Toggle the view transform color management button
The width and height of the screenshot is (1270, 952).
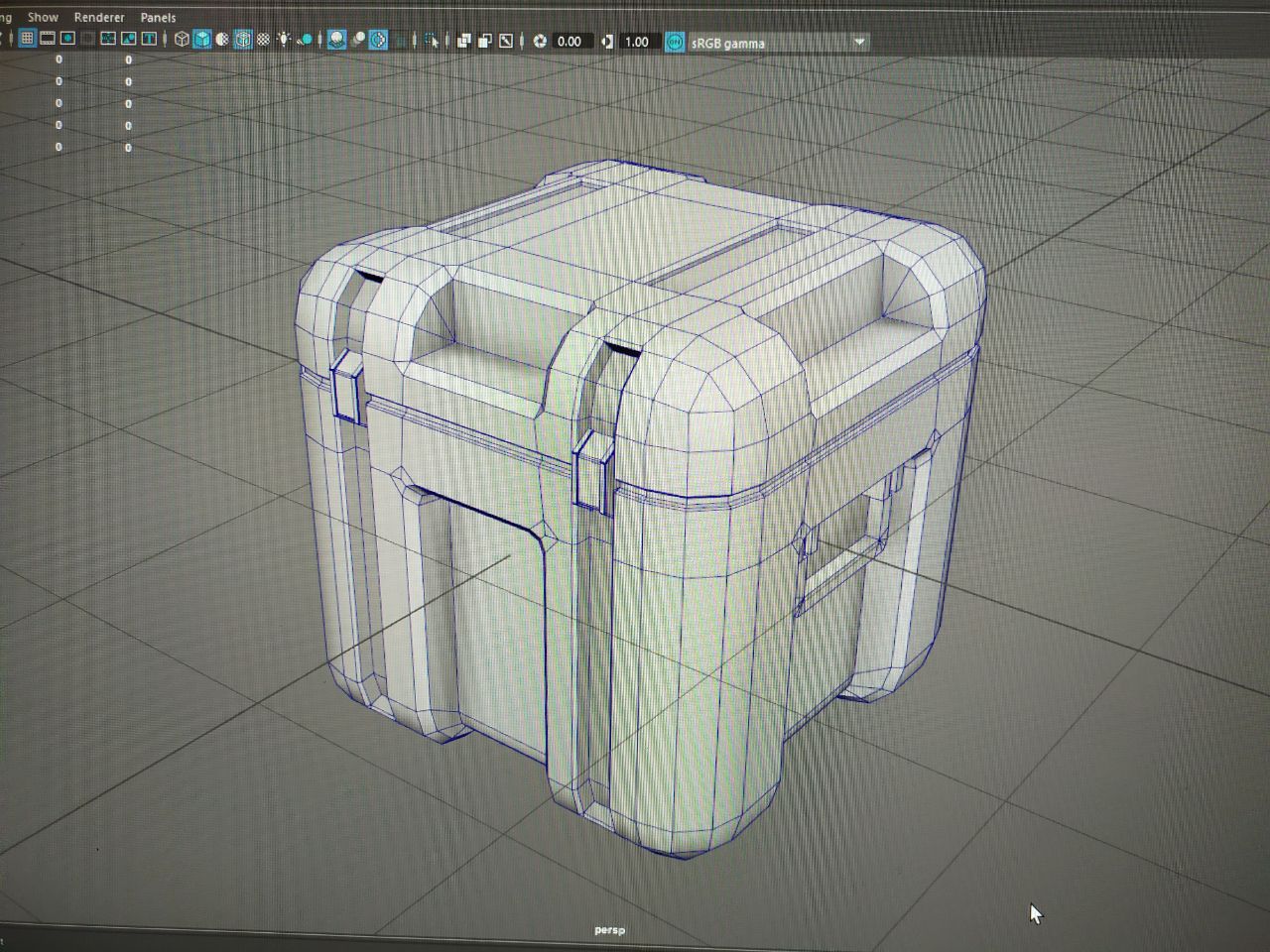[675, 42]
